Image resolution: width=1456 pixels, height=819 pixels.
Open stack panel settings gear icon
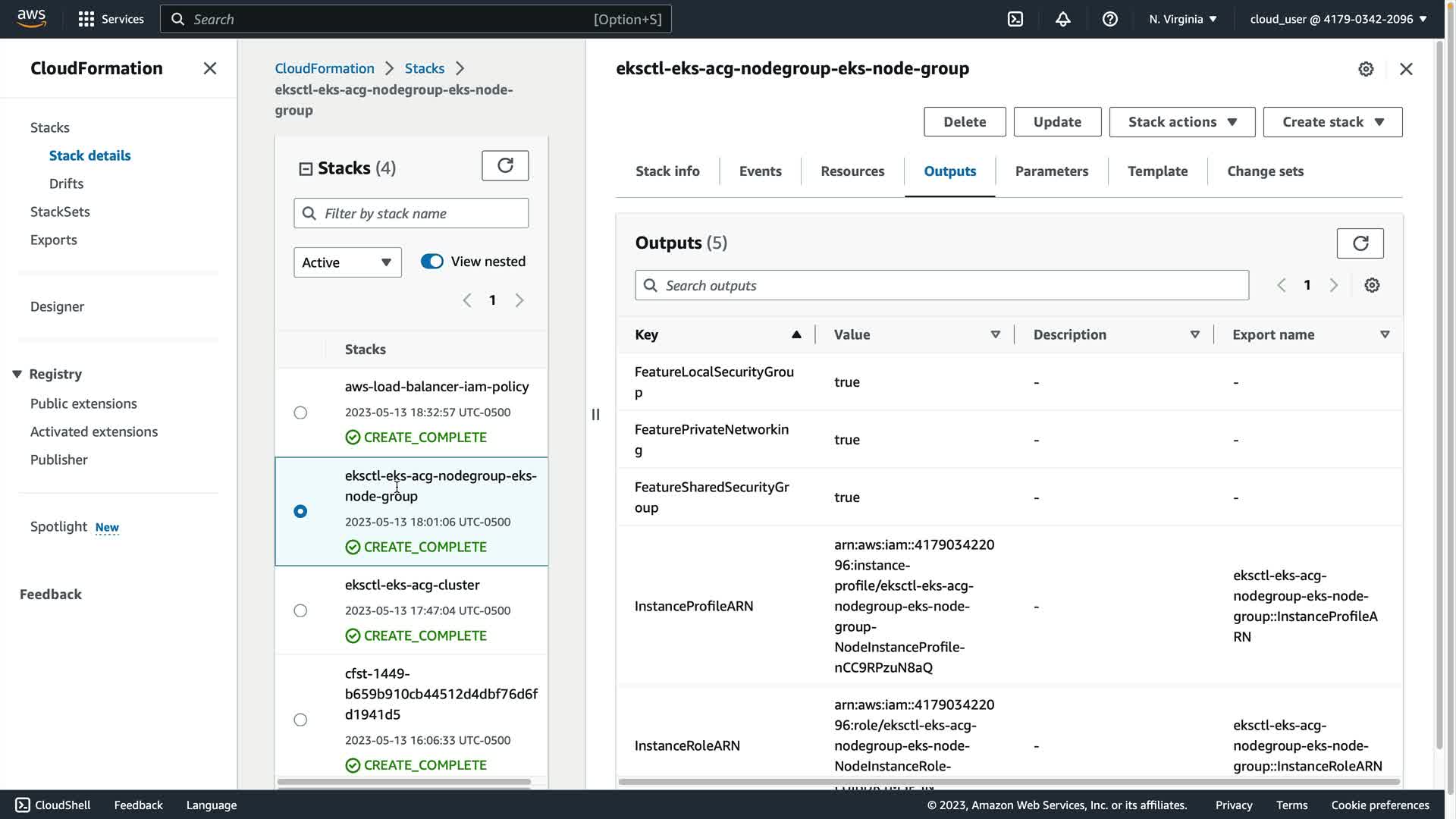[x=1366, y=69]
